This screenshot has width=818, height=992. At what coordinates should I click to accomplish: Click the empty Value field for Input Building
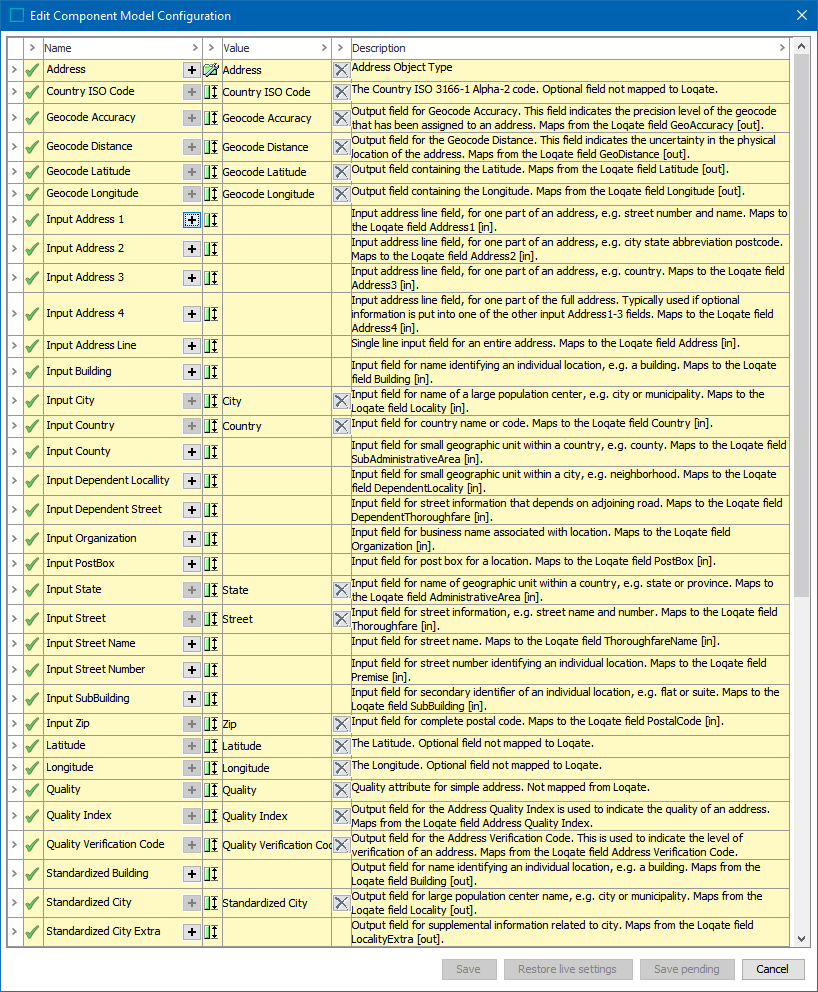pyautogui.click(x=276, y=371)
